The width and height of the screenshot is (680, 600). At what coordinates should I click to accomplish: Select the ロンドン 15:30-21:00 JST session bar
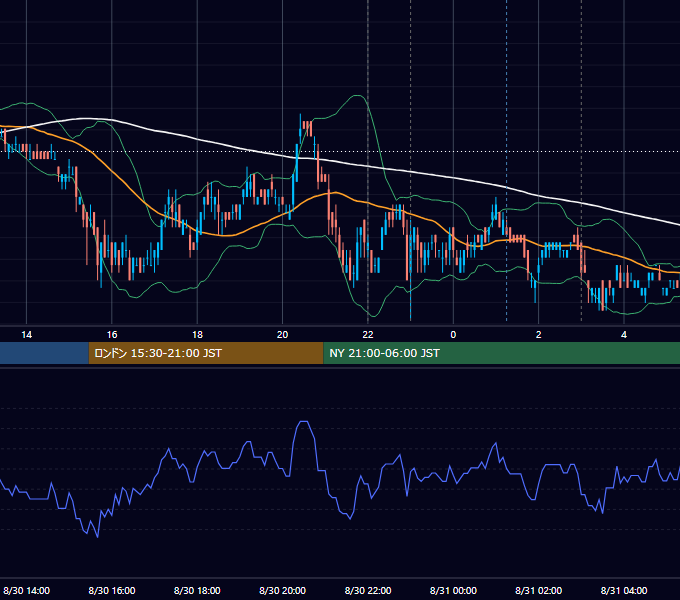coord(206,353)
